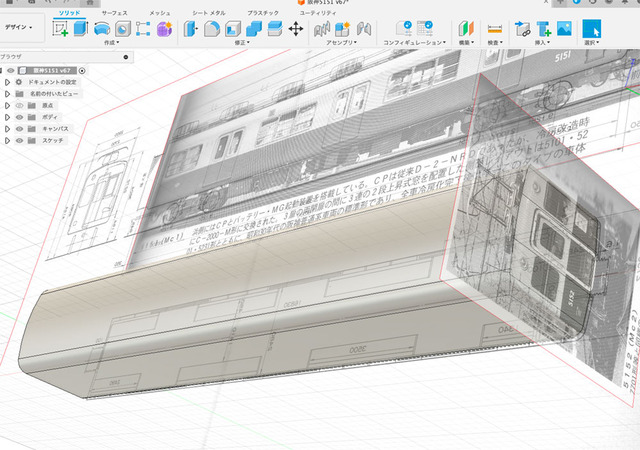Viewport: 640px width, 450px height.
Task: Activate the Select cursor tool
Action: pos(591,29)
